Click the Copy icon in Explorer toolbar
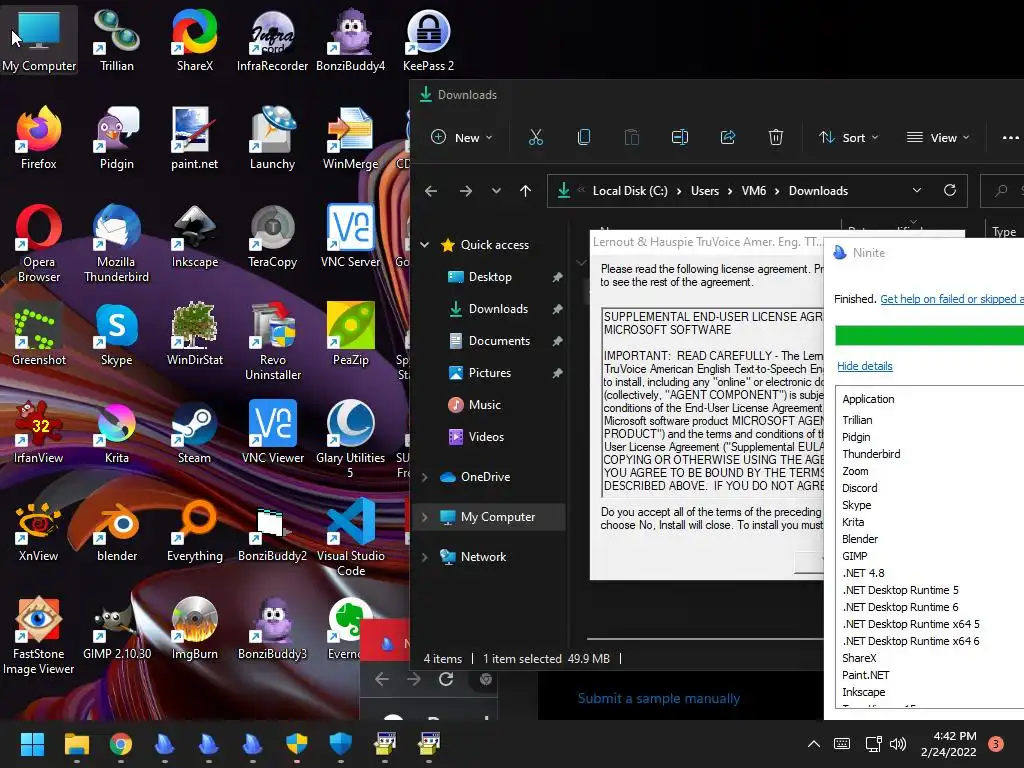 [x=584, y=137]
